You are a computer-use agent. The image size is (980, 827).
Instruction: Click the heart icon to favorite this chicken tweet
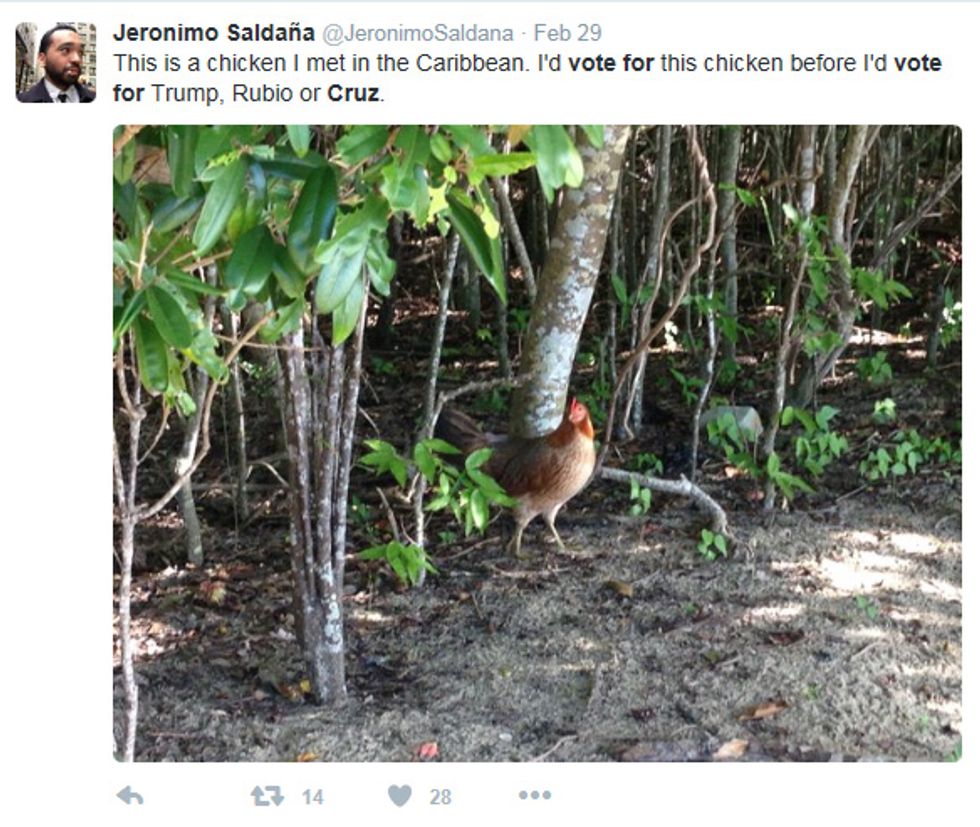click(x=400, y=796)
